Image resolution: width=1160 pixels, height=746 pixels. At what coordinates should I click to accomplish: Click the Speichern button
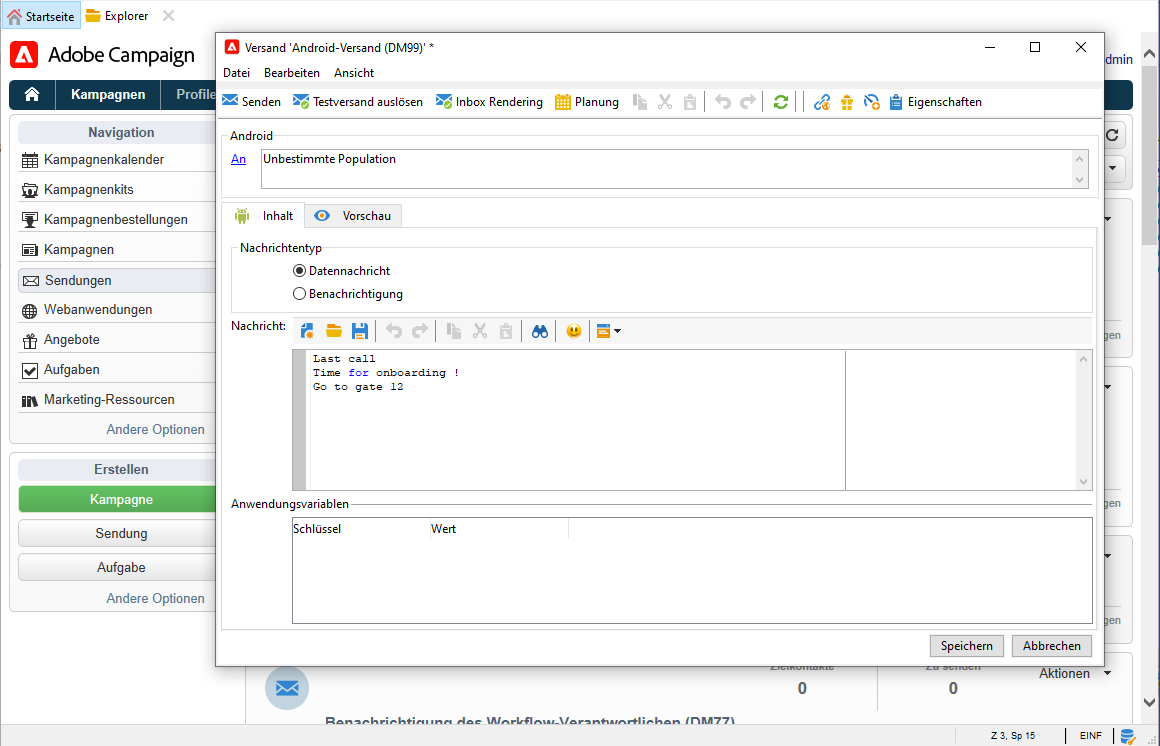pos(966,645)
